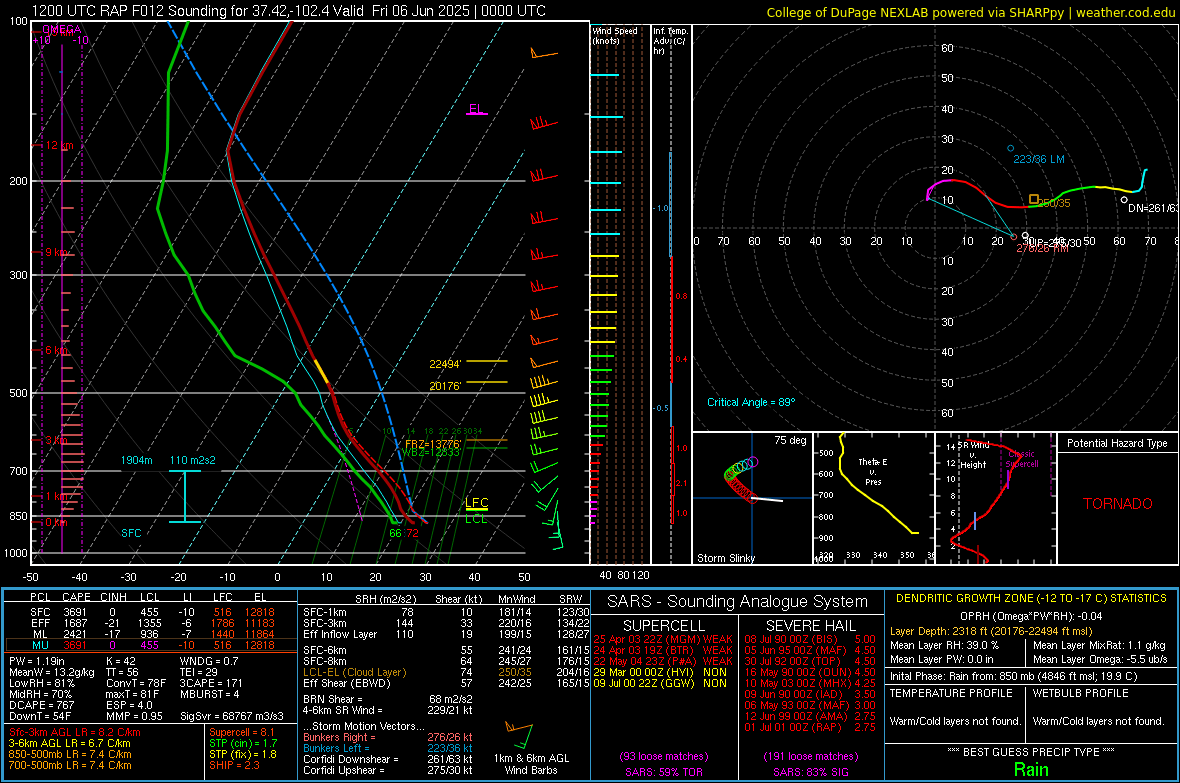Image resolution: width=1180 pixels, height=783 pixels.
Task: Click the SFC parcel row label
Action: (40, 612)
